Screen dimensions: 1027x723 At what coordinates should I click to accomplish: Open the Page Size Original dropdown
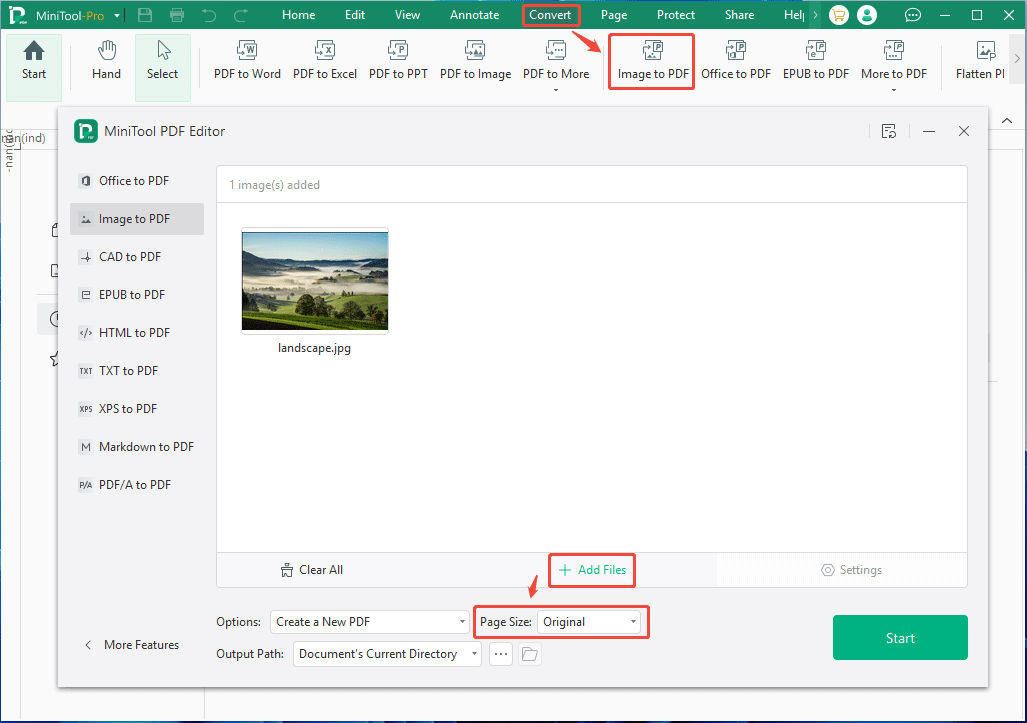[588, 621]
